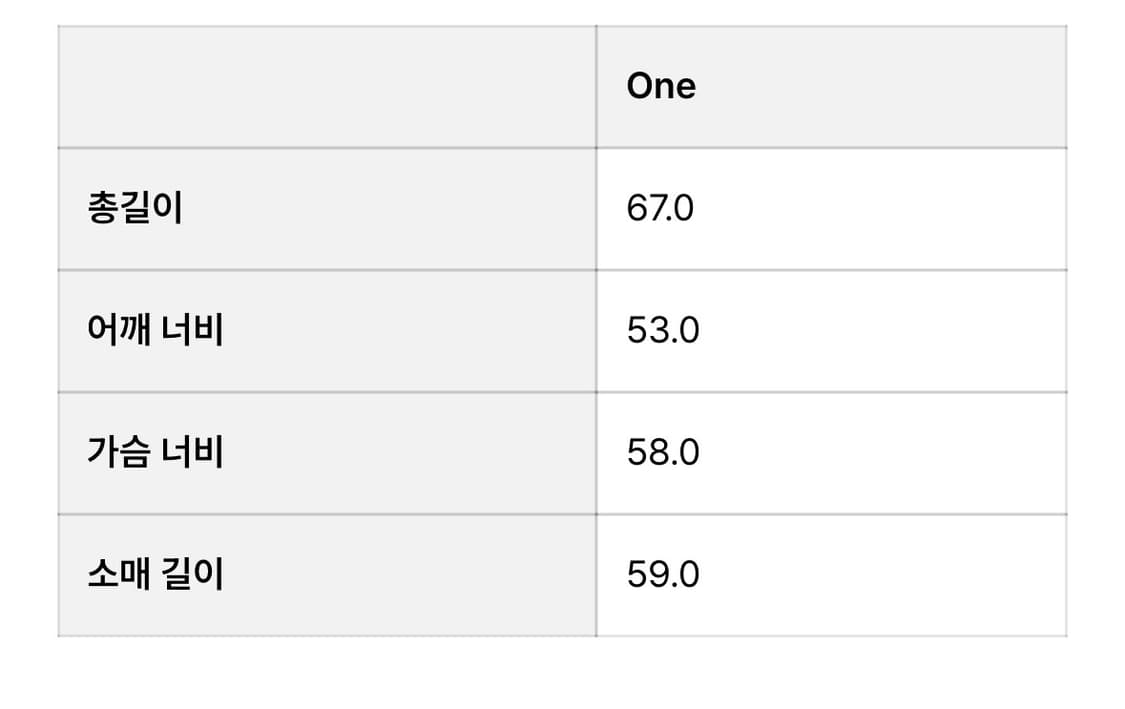Click the white margin right of the table
The width and height of the screenshot is (1125, 709).
coord(1096,330)
